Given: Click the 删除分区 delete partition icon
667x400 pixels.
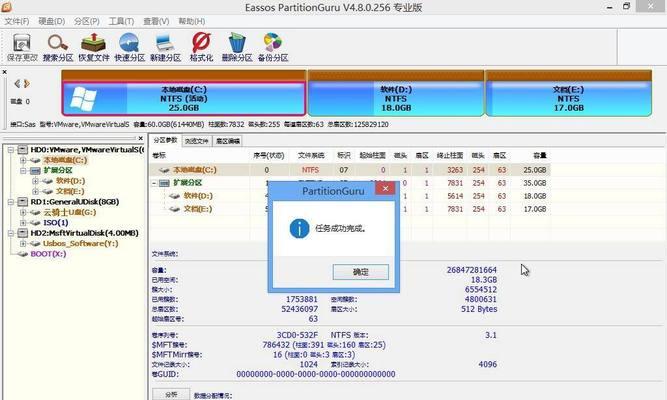Looking at the screenshot, I should coord(237,48).
